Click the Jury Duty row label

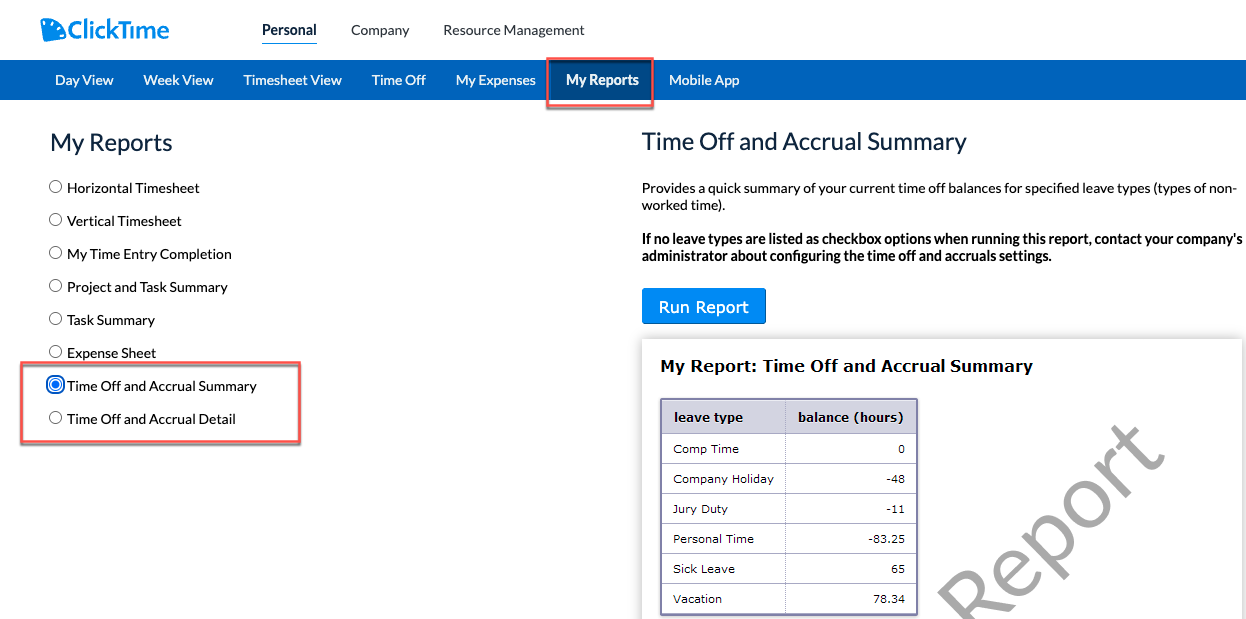click(700, 509)
